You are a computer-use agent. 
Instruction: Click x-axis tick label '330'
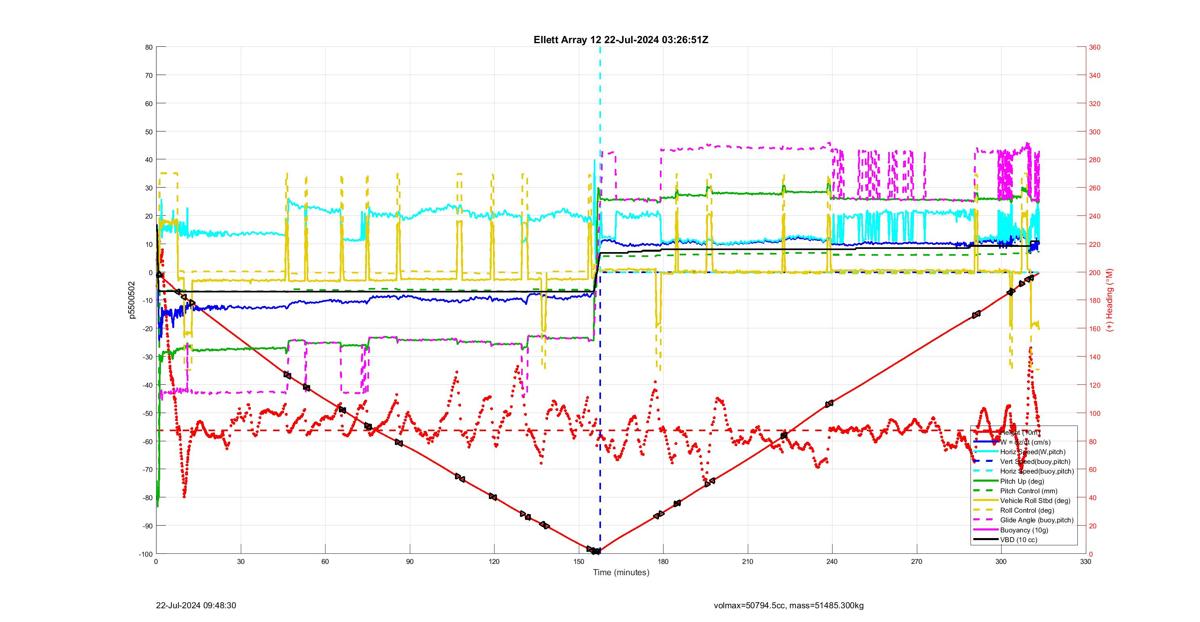click(1086, 562)
